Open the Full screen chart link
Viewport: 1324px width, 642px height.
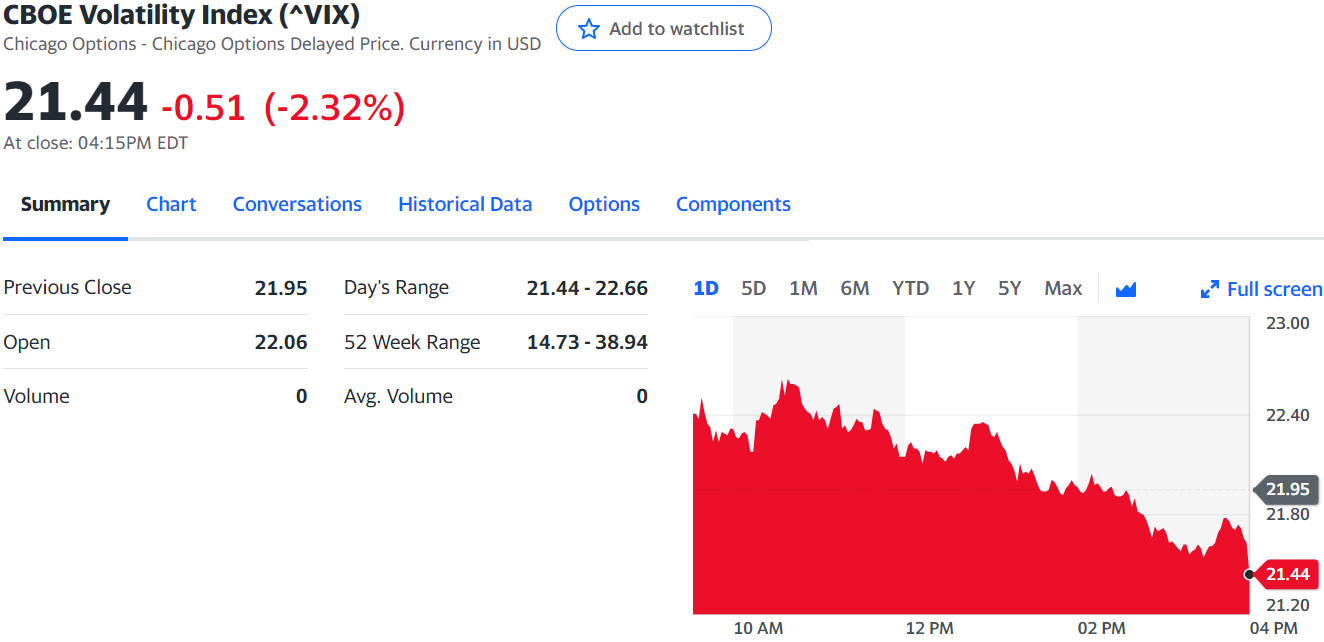tap(1274, 289)
